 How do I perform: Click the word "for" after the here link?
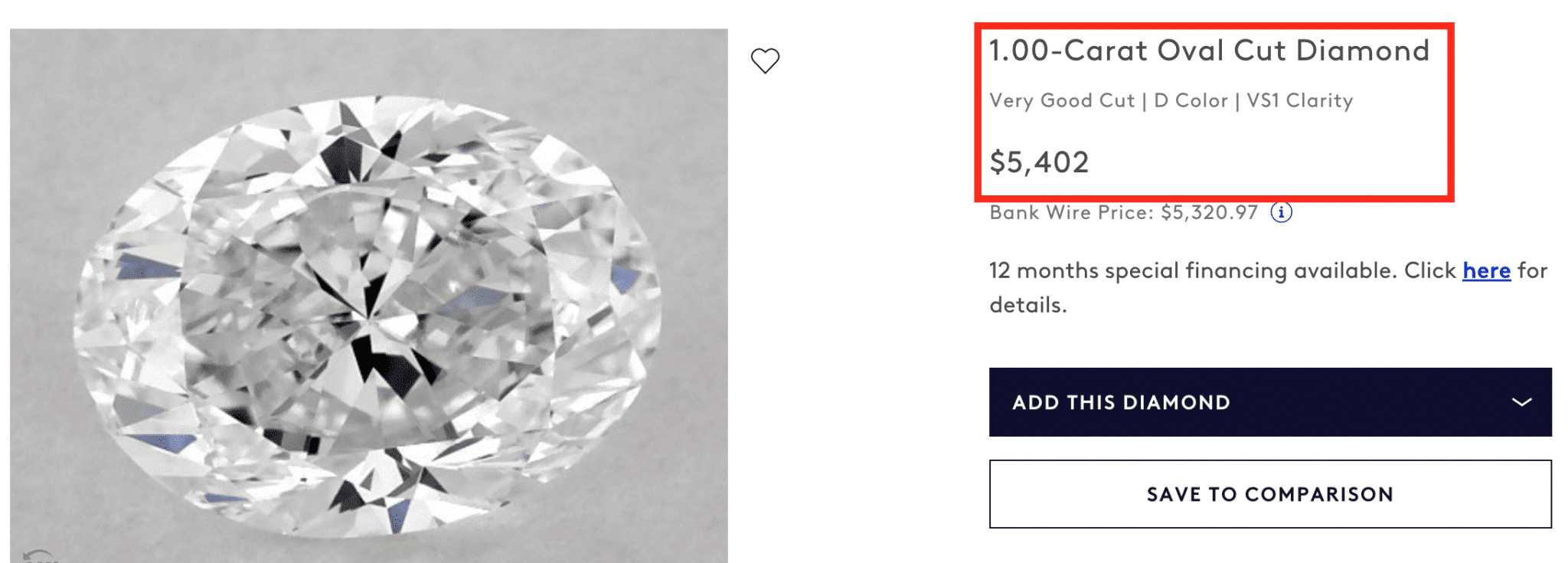coord(1532,270)
